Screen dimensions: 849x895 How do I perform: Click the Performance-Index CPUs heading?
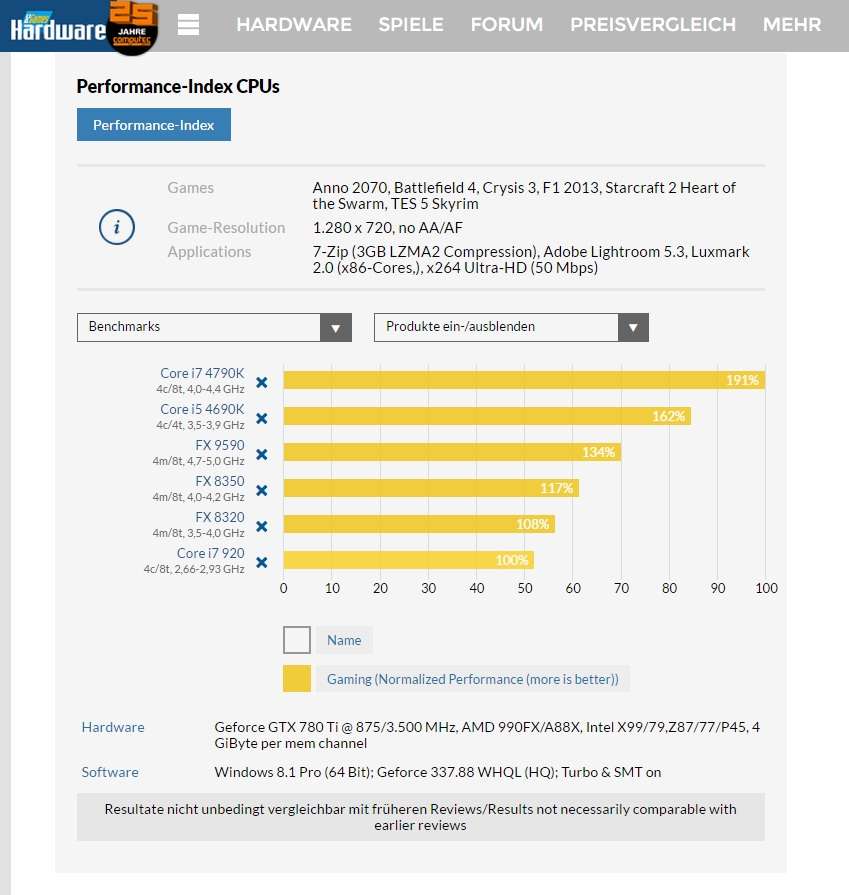pos(178,86)
